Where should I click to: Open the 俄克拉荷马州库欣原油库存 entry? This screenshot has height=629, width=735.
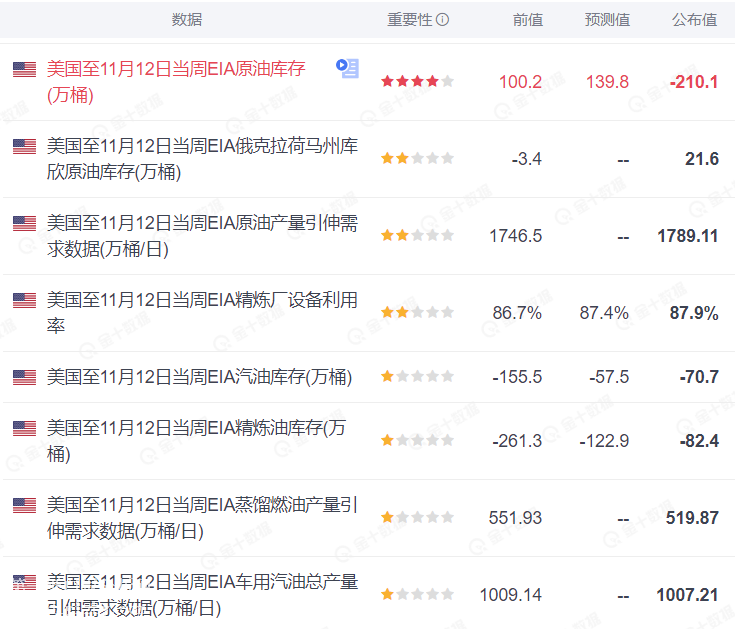(x=201, y=159)
